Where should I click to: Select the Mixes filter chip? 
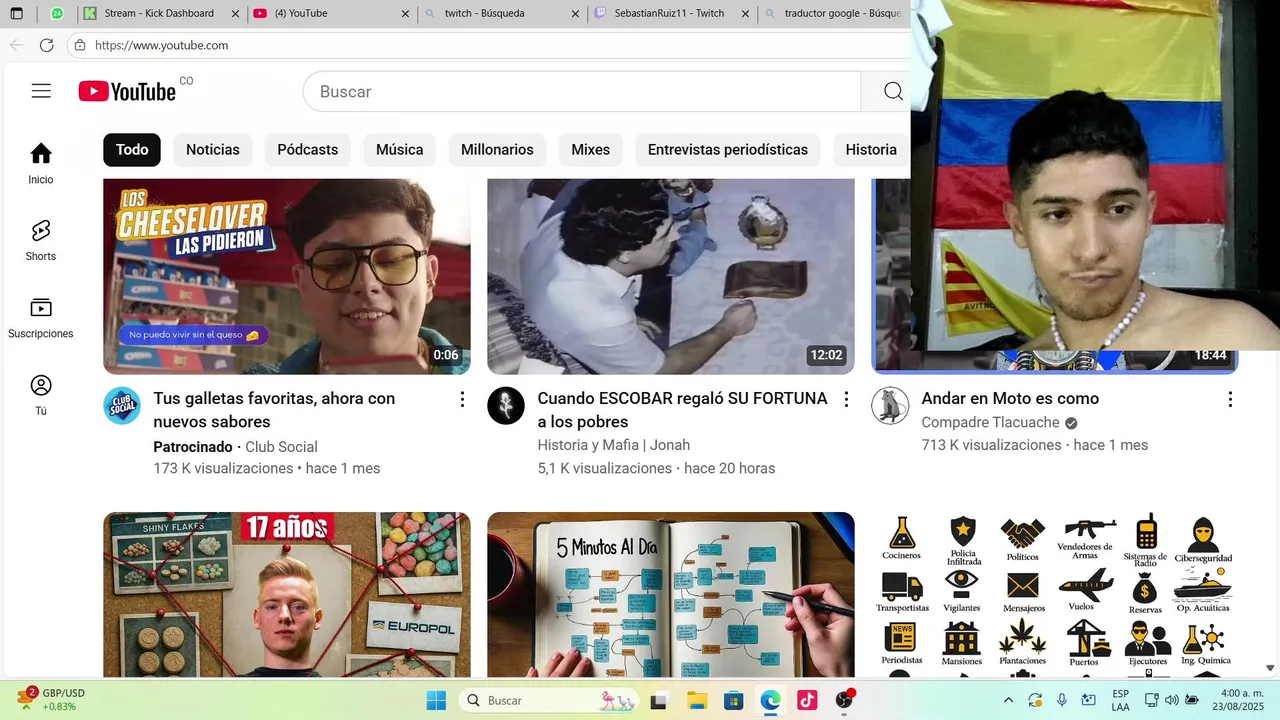(591, 149)
